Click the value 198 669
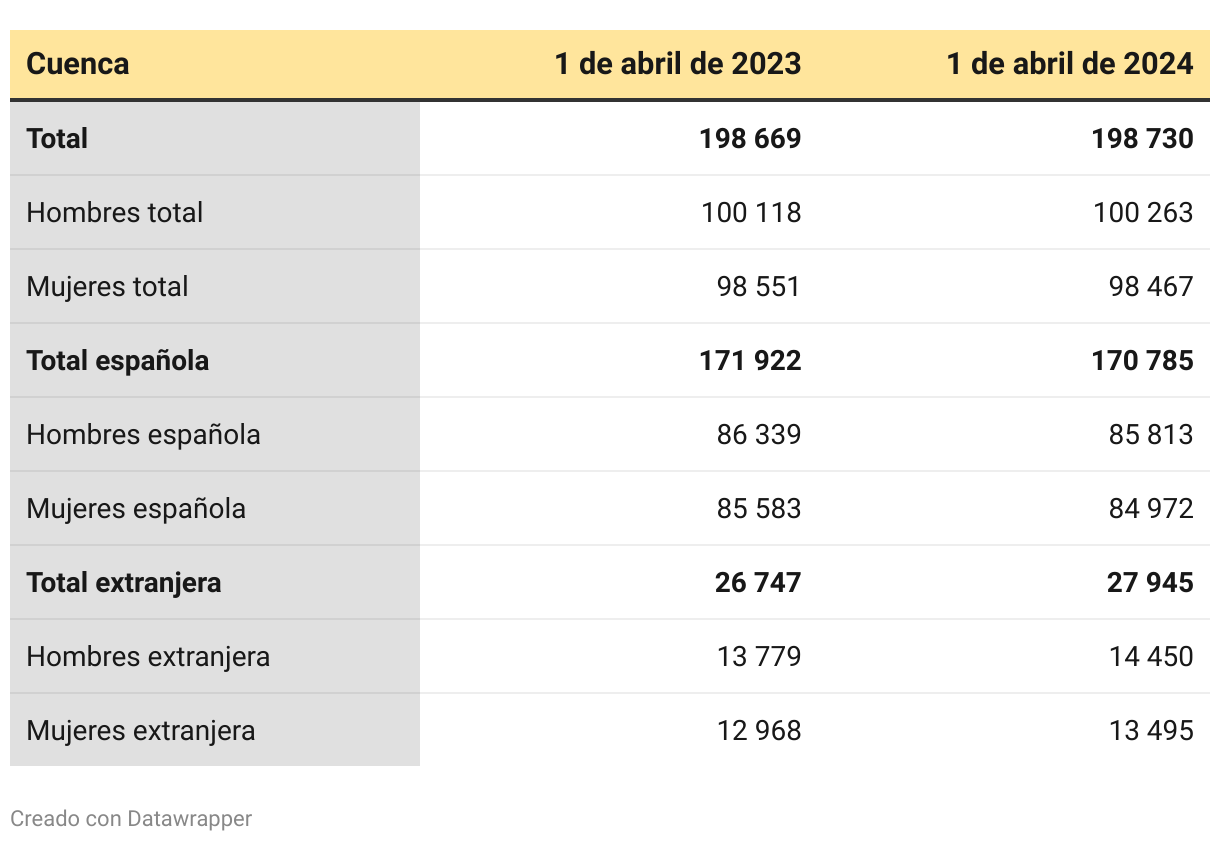 [750, 138]
